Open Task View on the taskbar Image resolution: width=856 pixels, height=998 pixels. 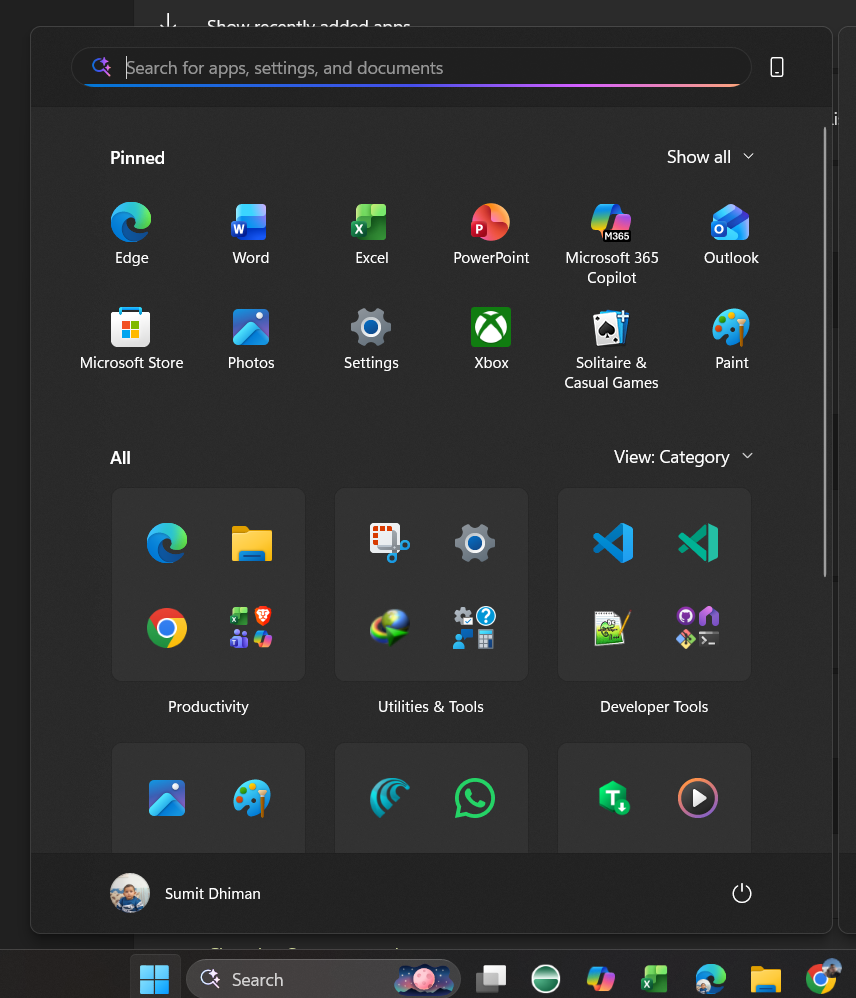click(x=491, y=979)
